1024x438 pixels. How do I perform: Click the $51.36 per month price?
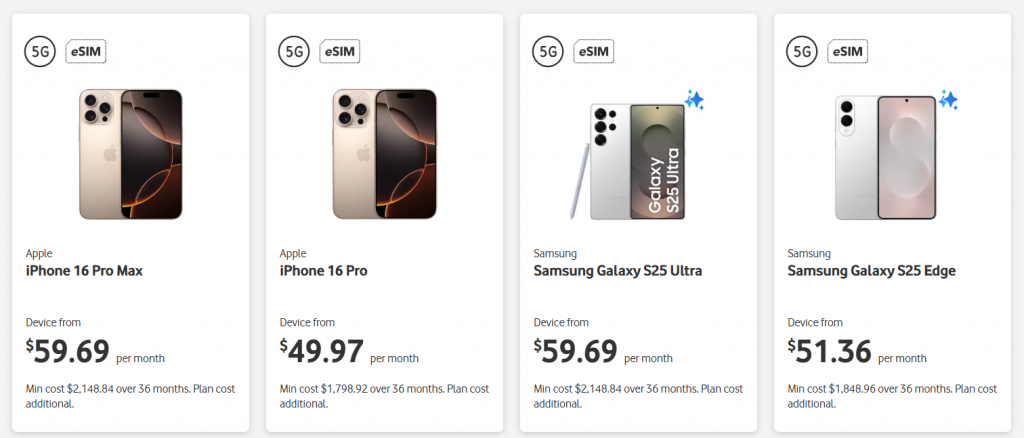pyautogui.click(x=857, y=352)
